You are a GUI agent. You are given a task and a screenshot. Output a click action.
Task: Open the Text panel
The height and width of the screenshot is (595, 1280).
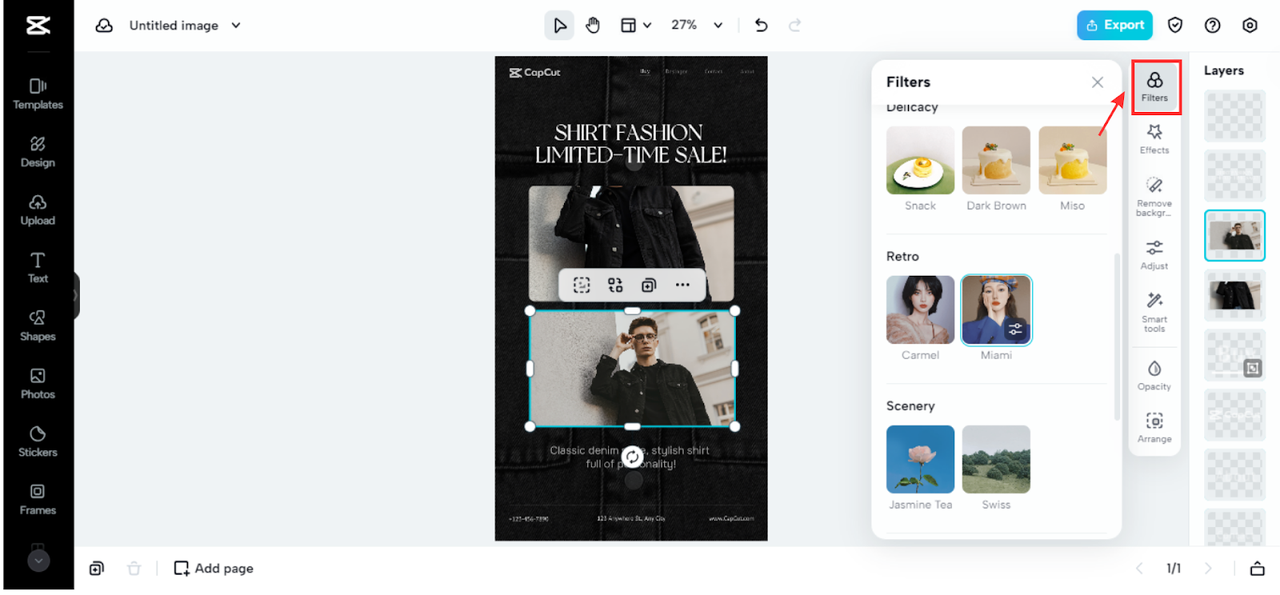(38, 268)
